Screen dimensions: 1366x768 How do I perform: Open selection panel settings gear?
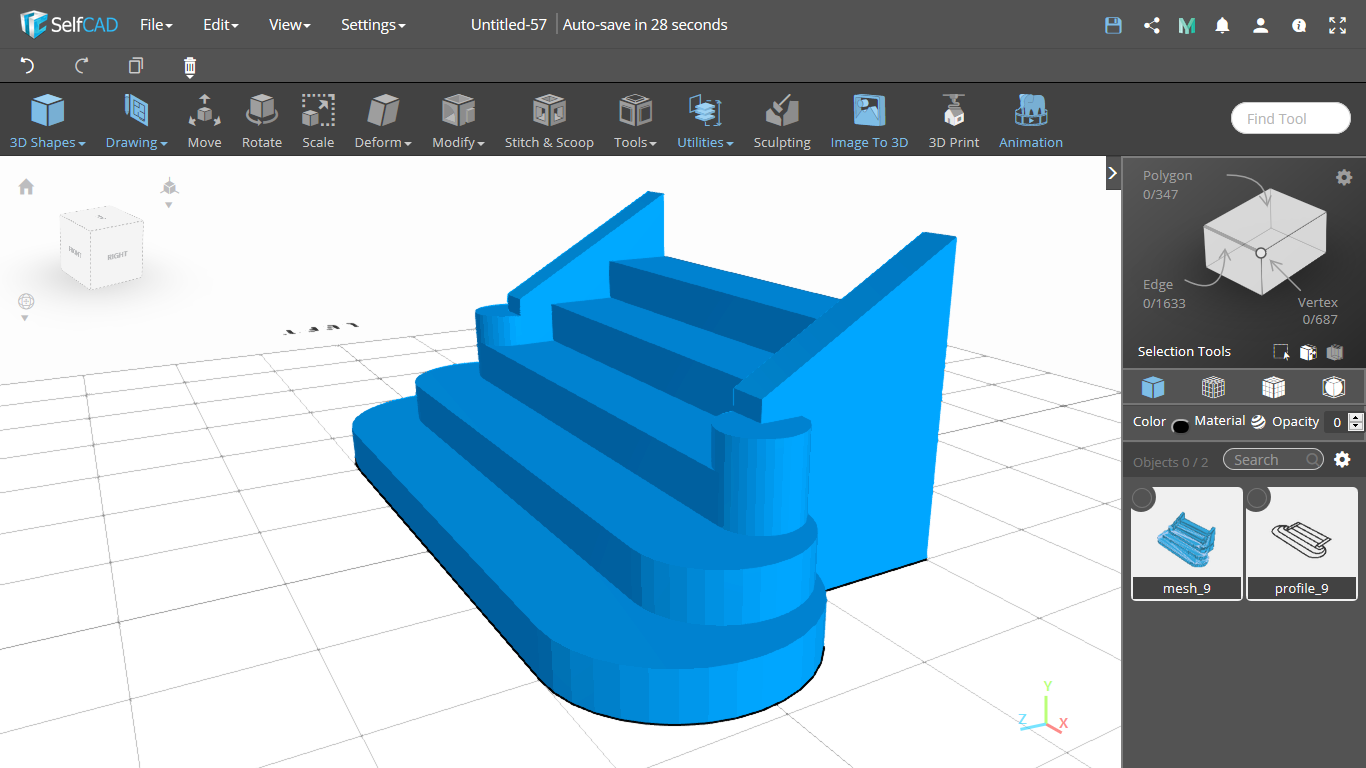1344,177
